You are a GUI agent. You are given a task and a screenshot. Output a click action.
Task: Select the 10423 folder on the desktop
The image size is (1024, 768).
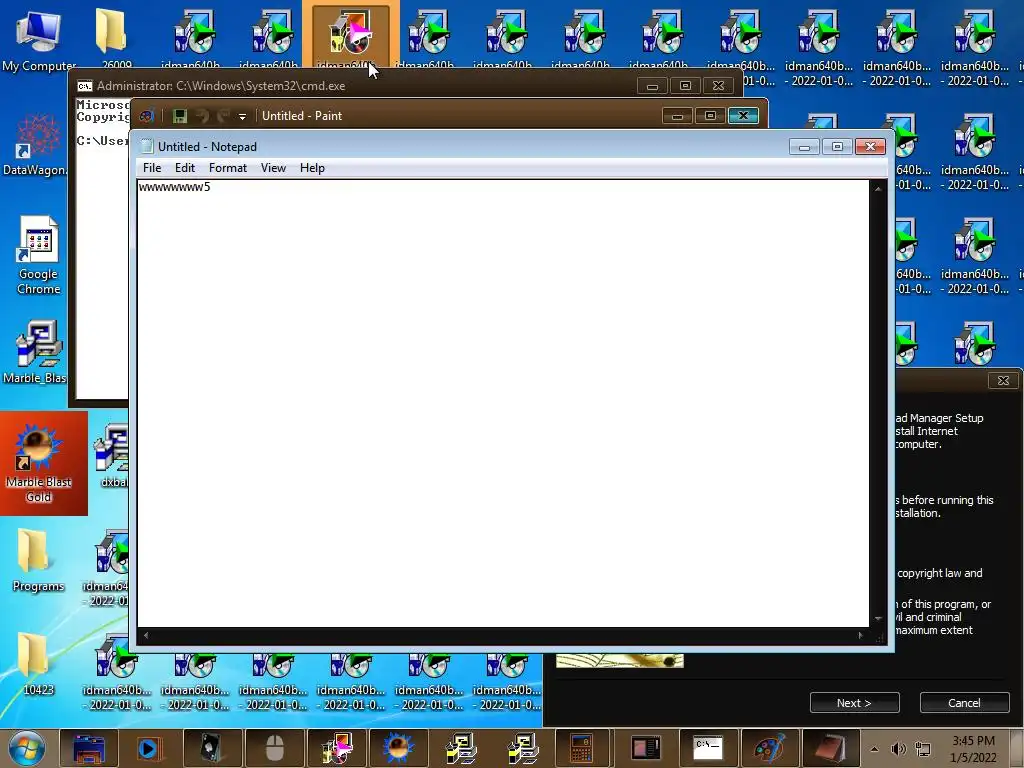click(37, 663)
